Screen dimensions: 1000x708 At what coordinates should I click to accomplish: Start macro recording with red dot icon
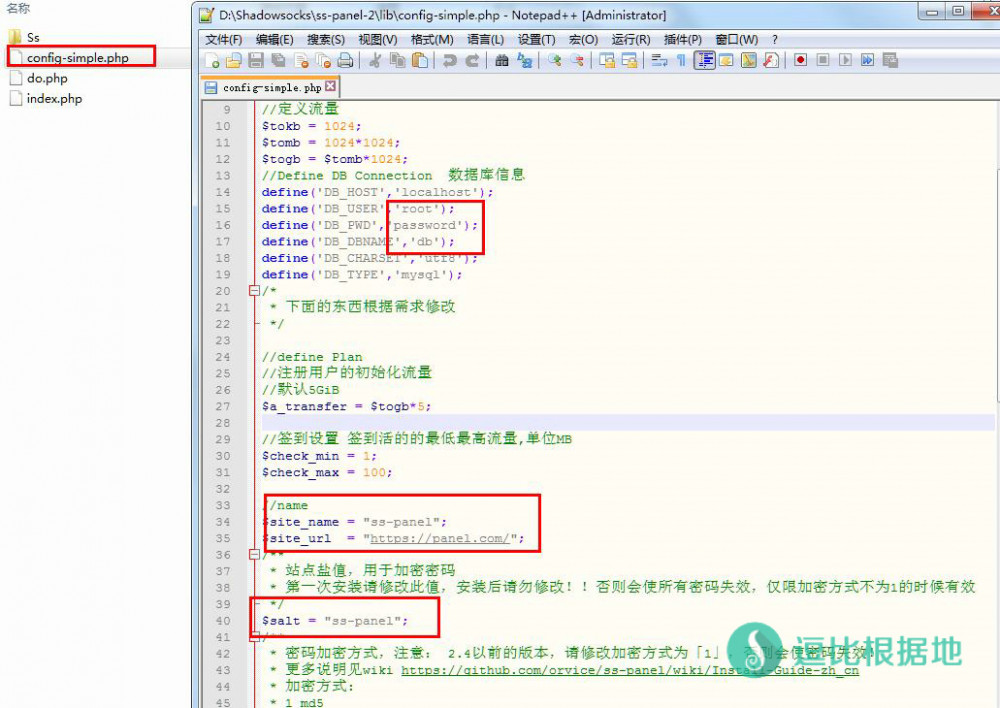[801, 61]
